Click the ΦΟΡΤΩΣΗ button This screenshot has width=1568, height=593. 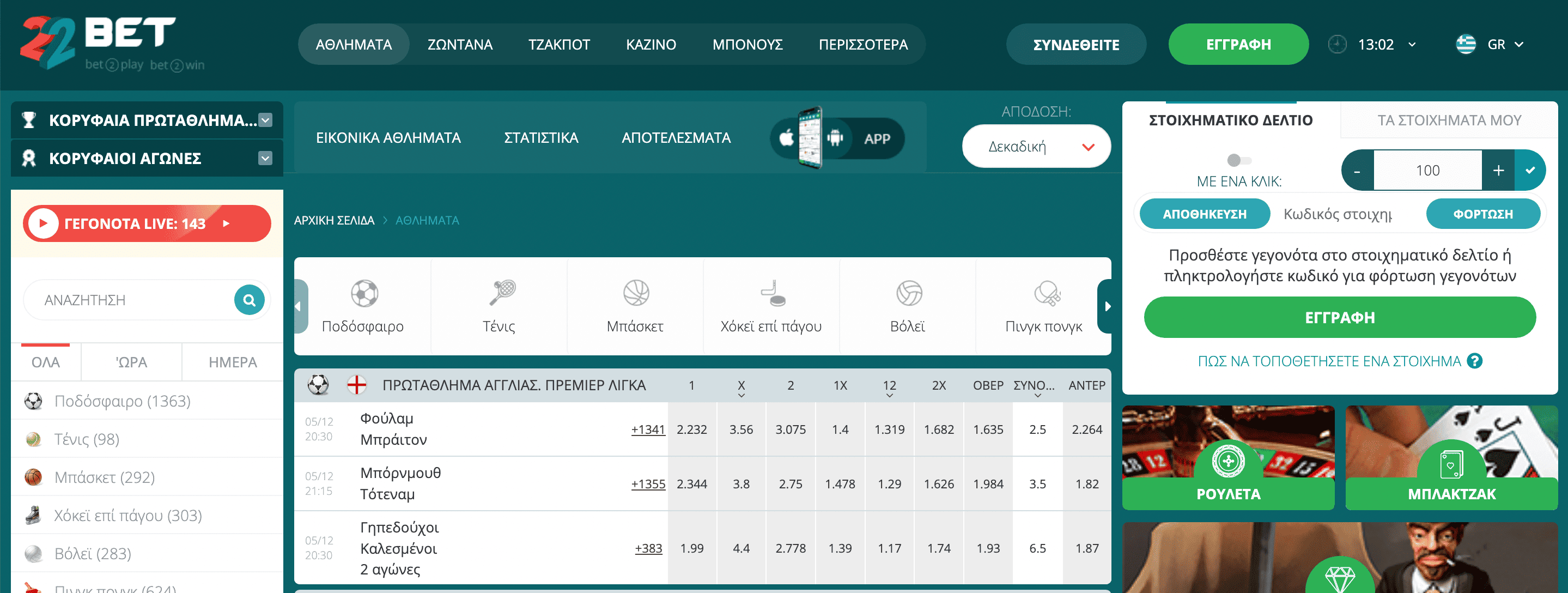point(1483,214)
